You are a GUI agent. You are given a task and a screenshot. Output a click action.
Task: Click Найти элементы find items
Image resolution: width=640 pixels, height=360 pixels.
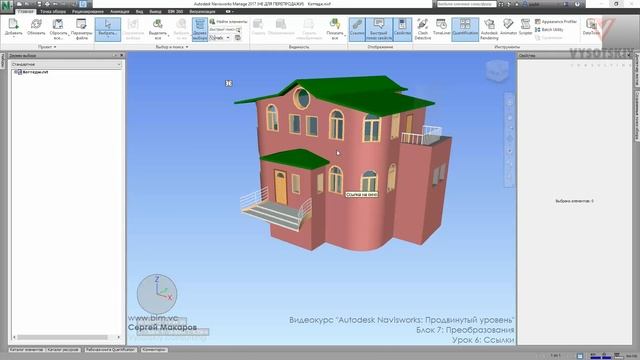228,22
